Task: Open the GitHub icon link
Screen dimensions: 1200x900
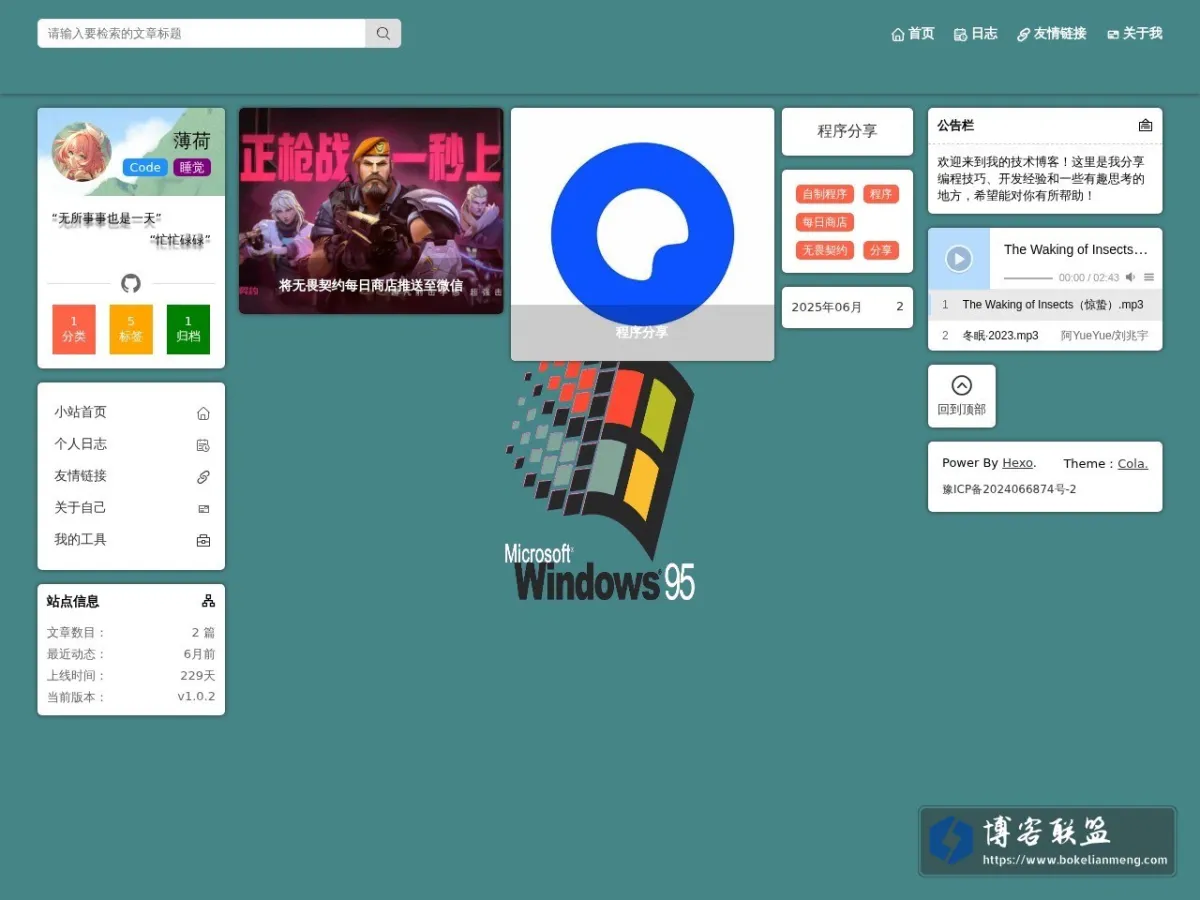Action: [131, 284]
